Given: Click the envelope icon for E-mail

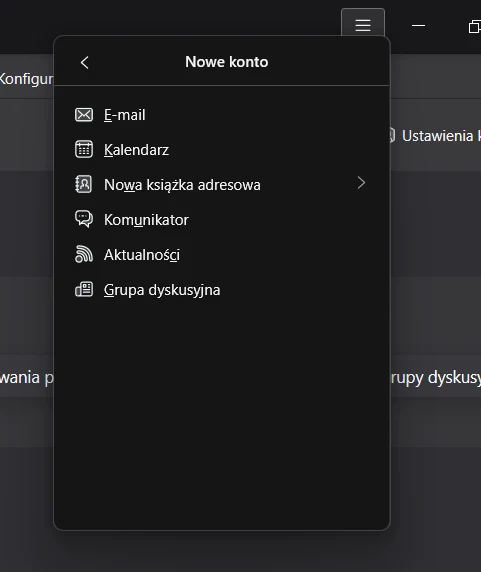Looking at the screenshot, I should (84, 115).
